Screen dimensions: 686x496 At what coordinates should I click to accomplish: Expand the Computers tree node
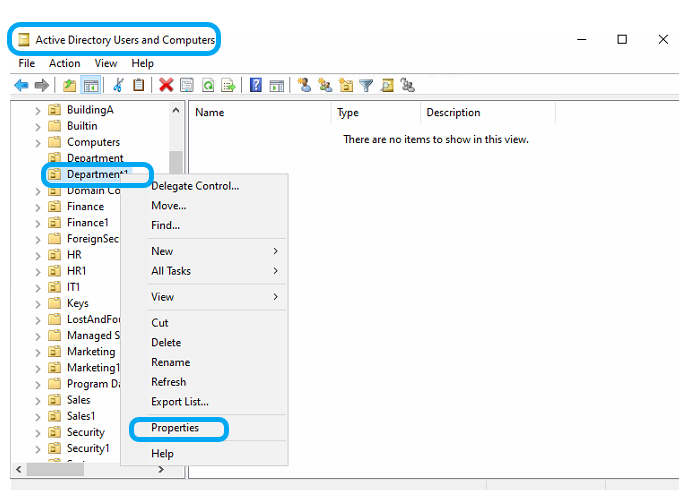(38, 143)
